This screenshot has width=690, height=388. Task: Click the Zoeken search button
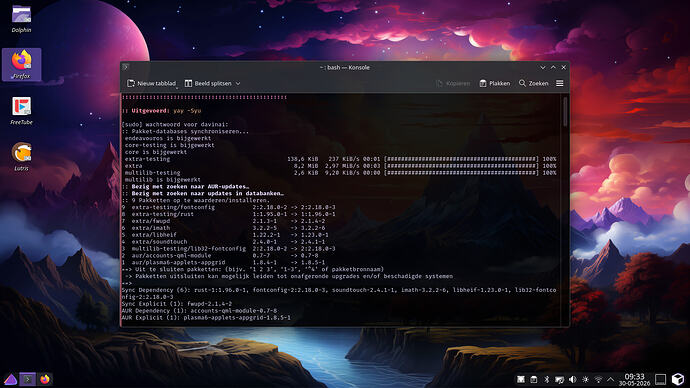pyautogui.click(x=533, y=83)
